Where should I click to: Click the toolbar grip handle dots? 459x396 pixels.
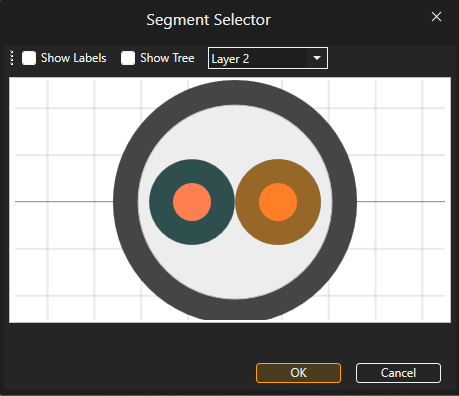12,58
